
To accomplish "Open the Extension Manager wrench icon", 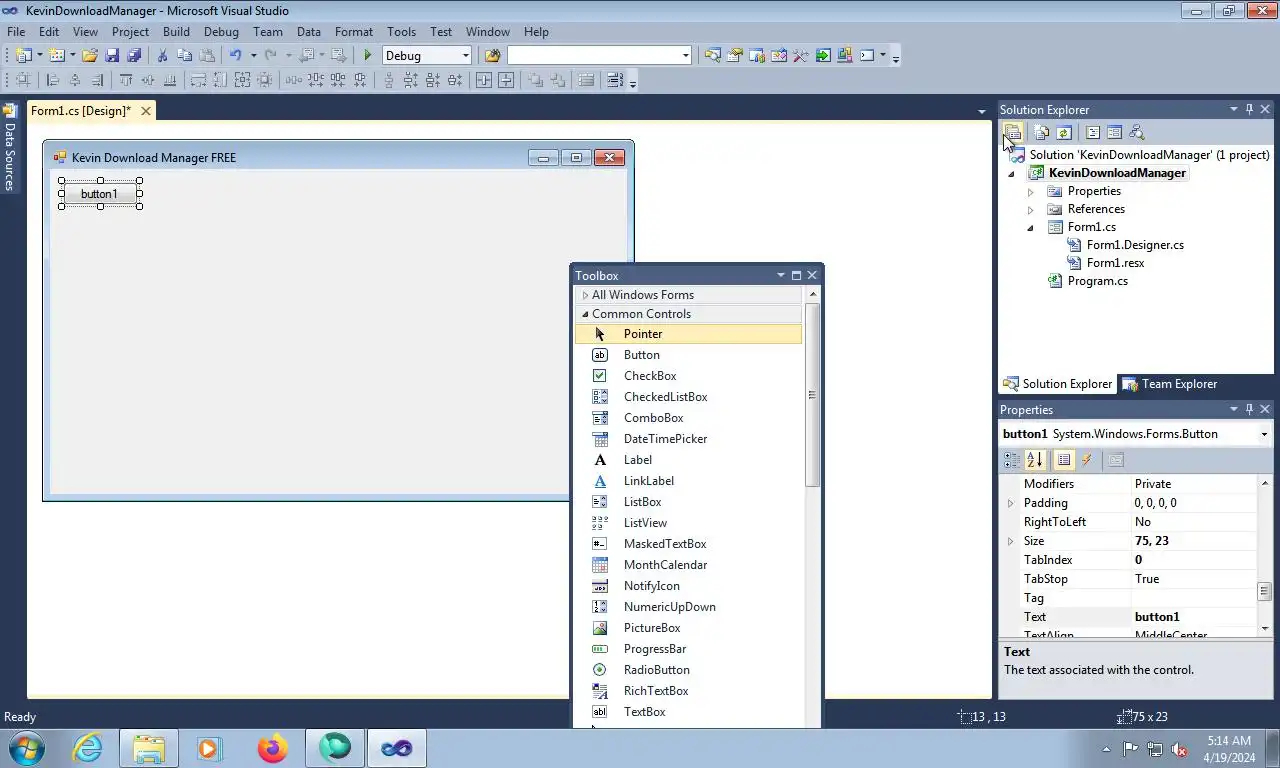I will click(800, 56).
